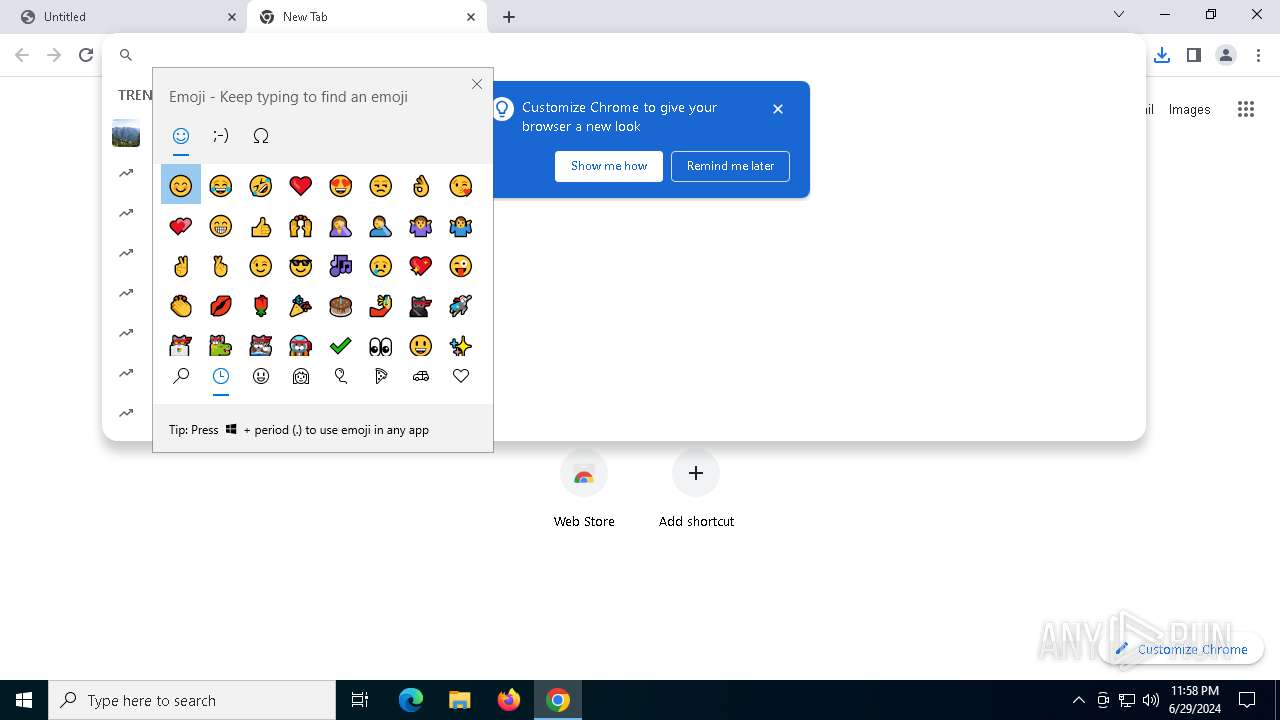Click the Add shortcut tile
The image size is (1280, 720).
tap(696, 489)
